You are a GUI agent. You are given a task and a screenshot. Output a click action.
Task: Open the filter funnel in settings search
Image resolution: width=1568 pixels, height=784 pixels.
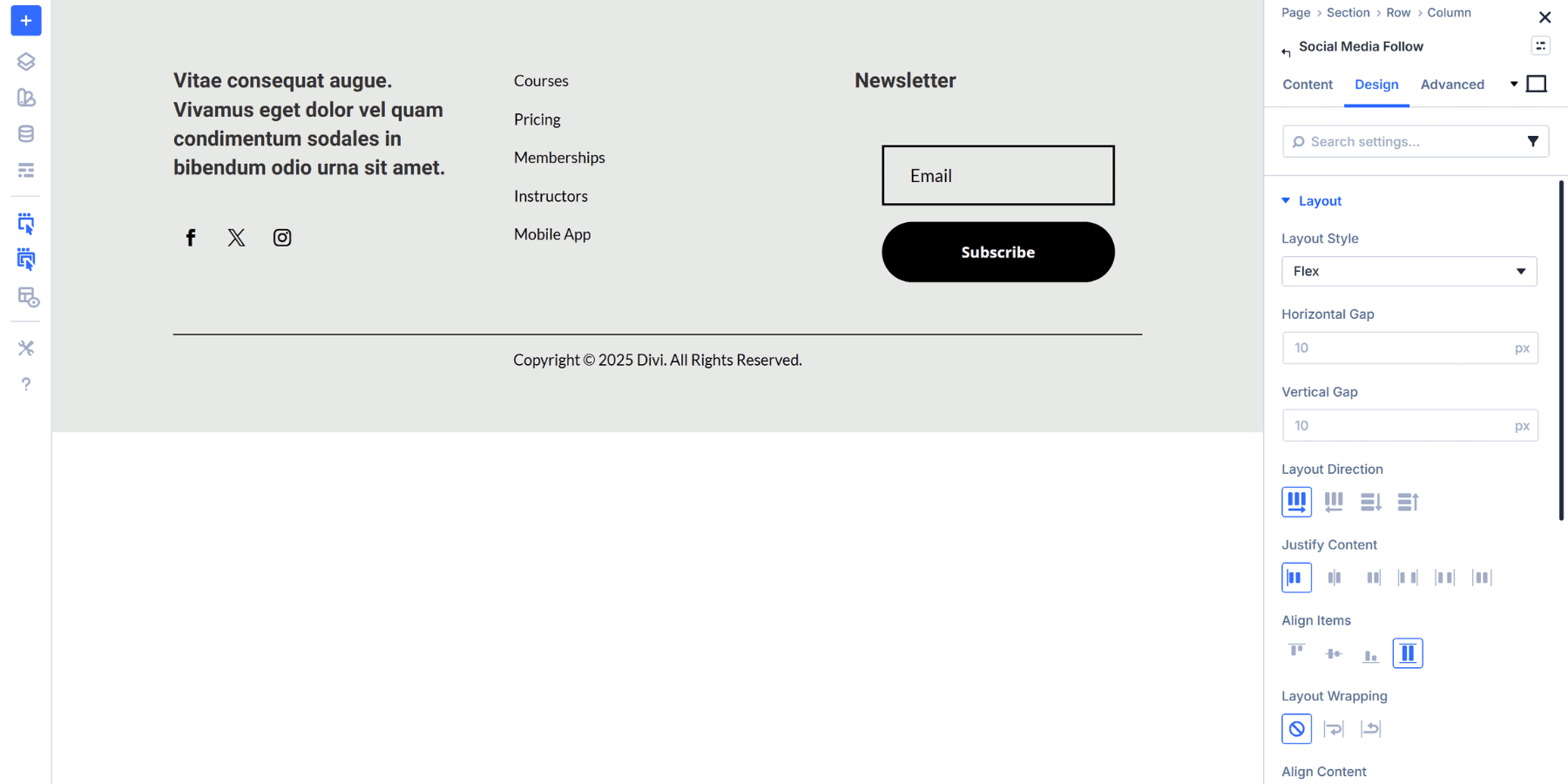1534,141
